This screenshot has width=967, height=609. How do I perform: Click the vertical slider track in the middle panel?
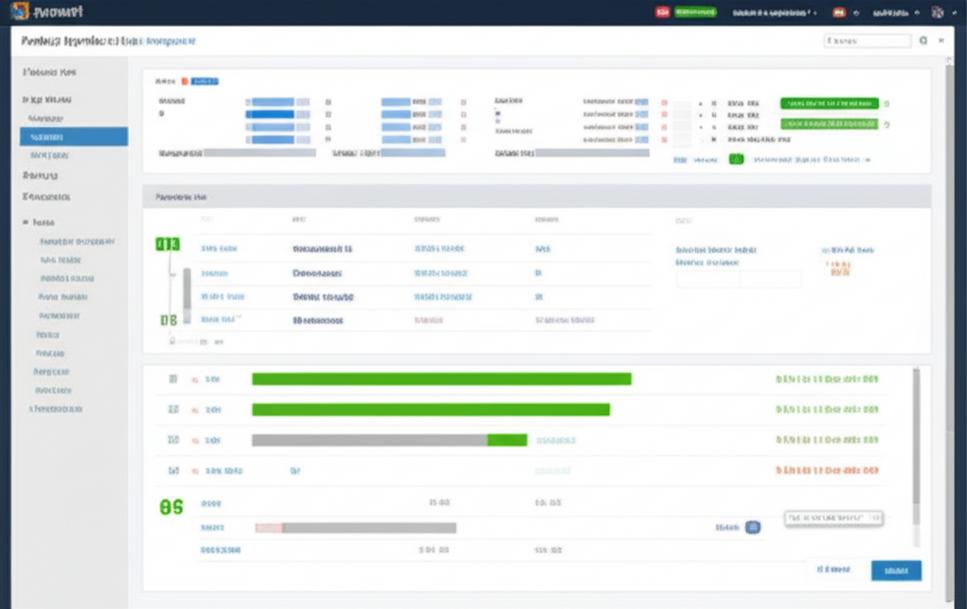click(x=186, y=290)
